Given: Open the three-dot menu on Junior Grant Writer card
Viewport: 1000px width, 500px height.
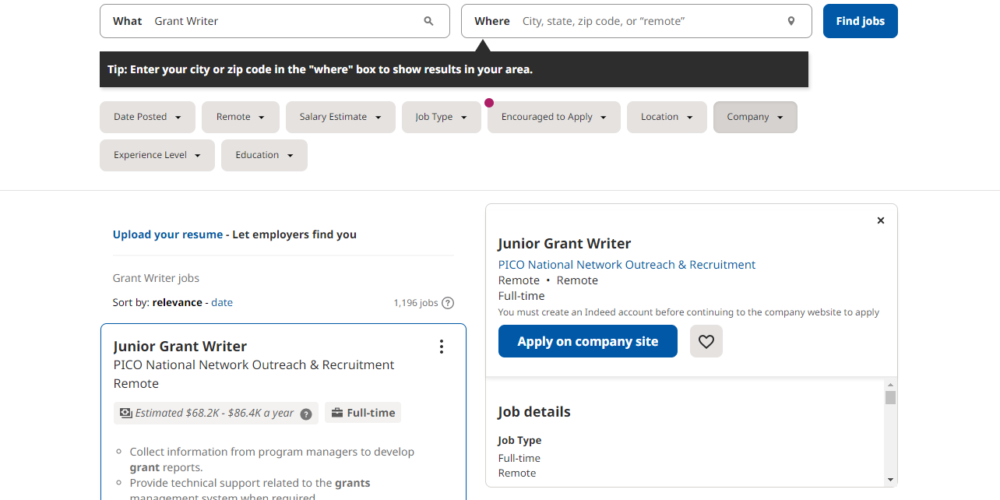Looking at the screenshot, I should (441, 347).
